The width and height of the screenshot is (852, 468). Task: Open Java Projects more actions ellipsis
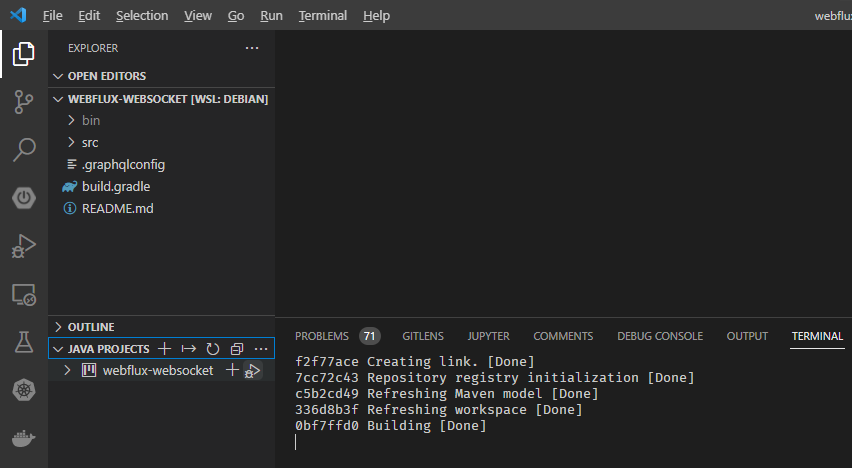click(261, 348)
